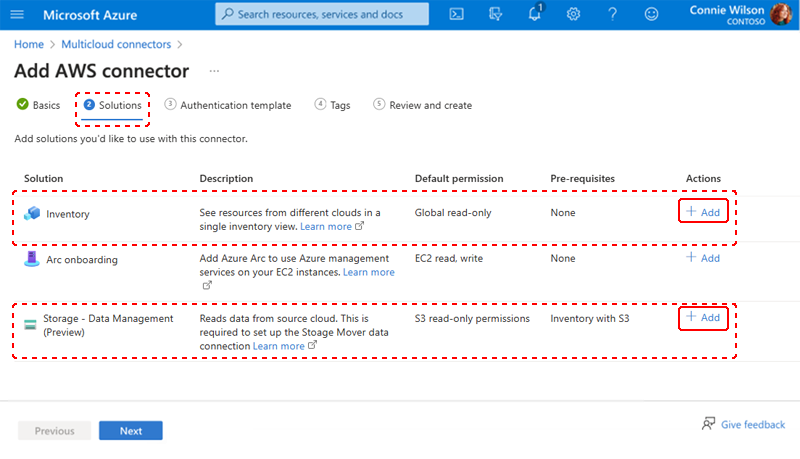Focus the Search resources, services and docs box
This screenshot has width=800, height=459.
tap(322, 14)
